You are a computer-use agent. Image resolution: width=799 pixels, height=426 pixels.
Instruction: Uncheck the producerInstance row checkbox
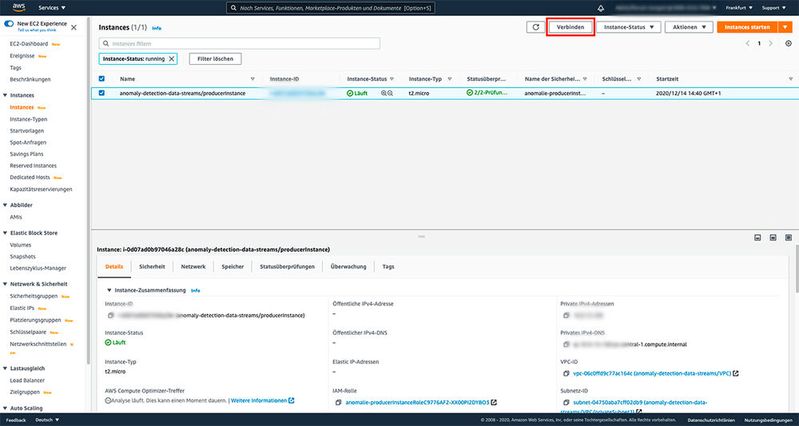(101, 93)
